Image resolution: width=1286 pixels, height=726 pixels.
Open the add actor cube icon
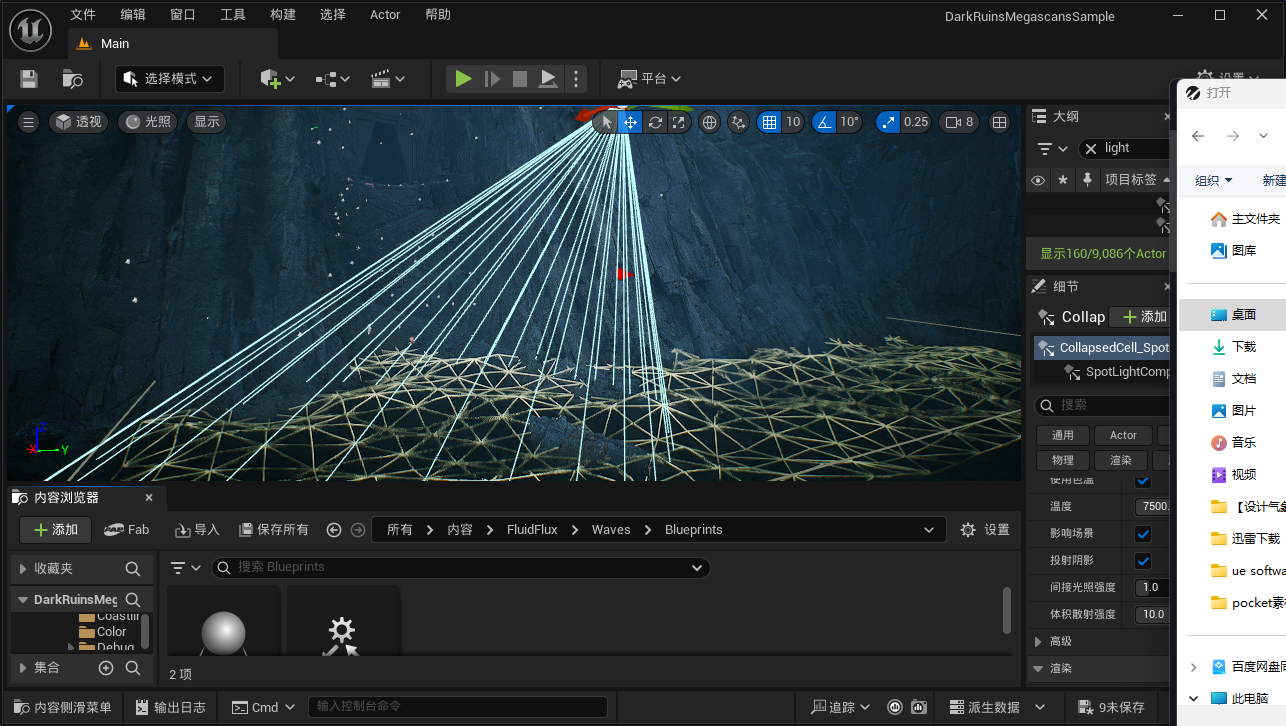click(277, 79)
